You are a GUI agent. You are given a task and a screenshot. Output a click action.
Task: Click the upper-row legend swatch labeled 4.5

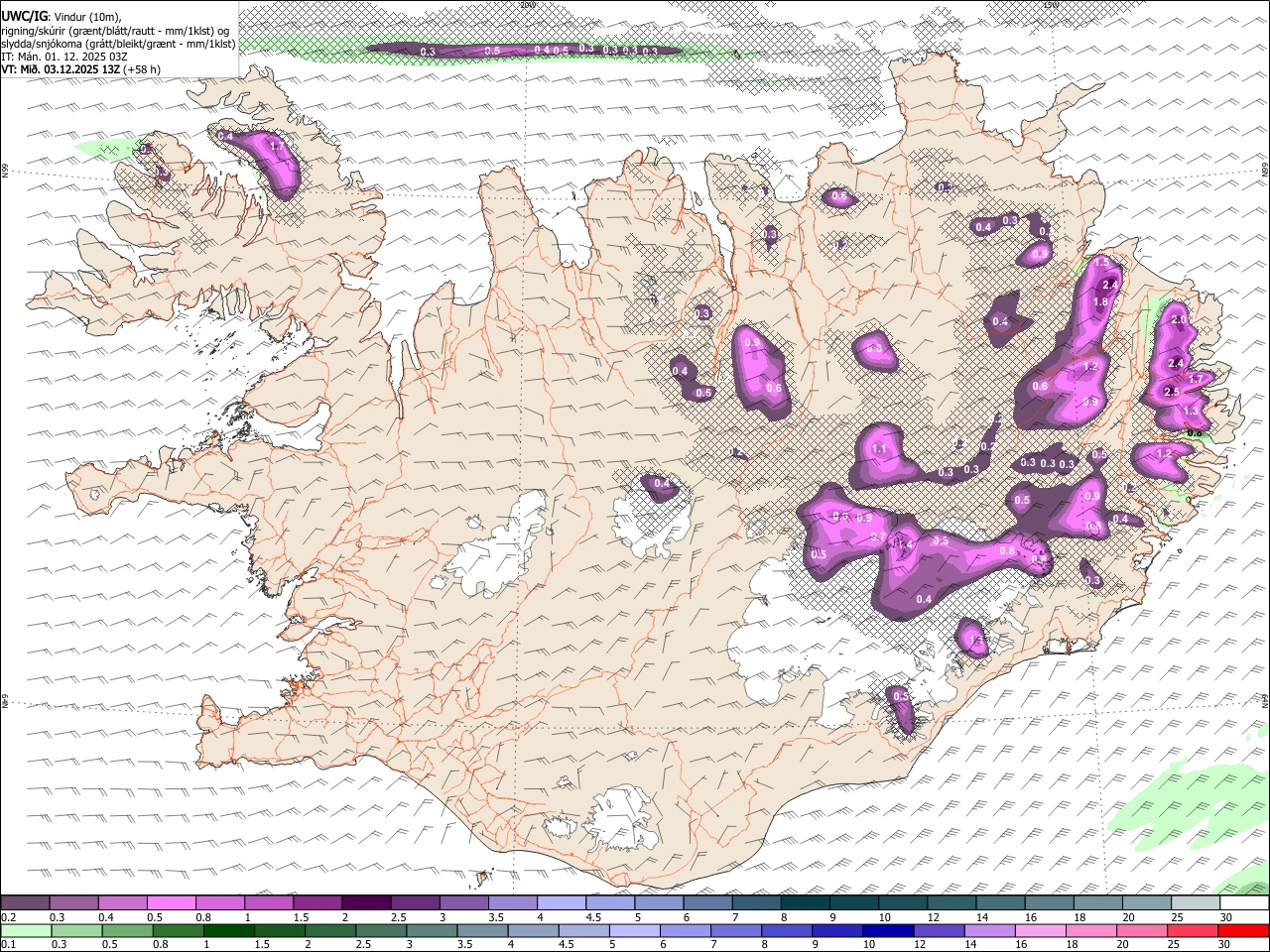[x=610, y=902]
